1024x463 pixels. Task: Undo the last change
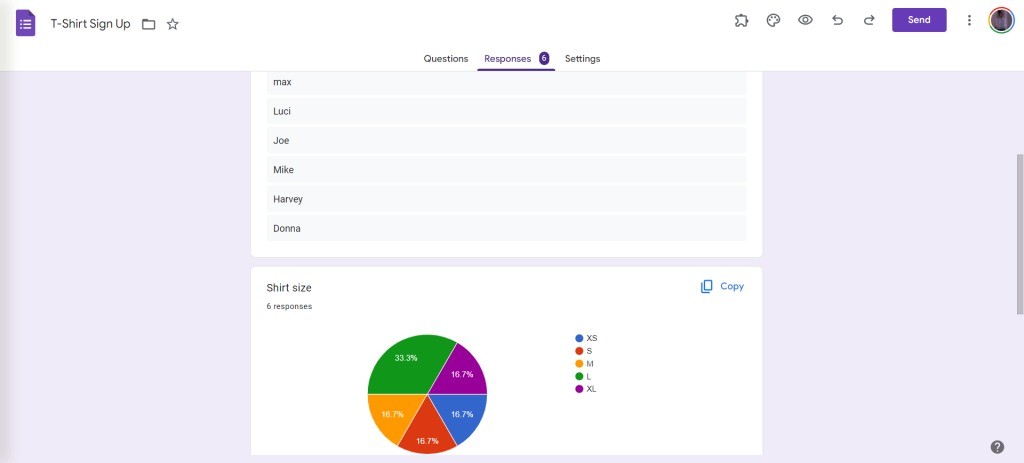837,20
